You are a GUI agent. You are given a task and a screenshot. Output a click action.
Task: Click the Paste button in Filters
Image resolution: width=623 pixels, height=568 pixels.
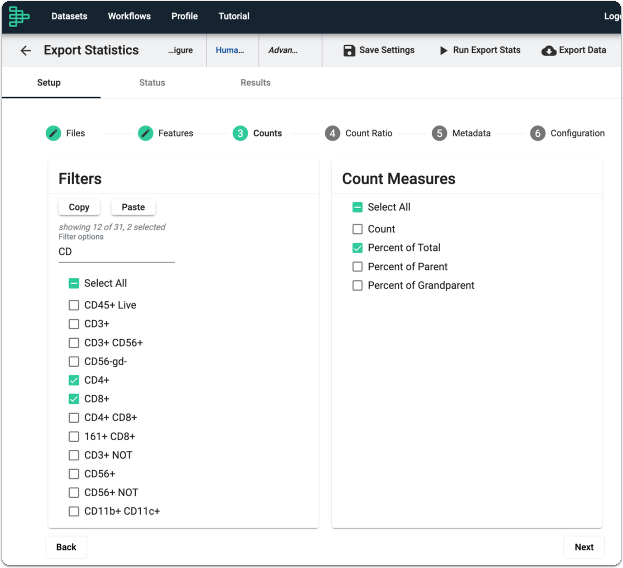coord(133,207)
